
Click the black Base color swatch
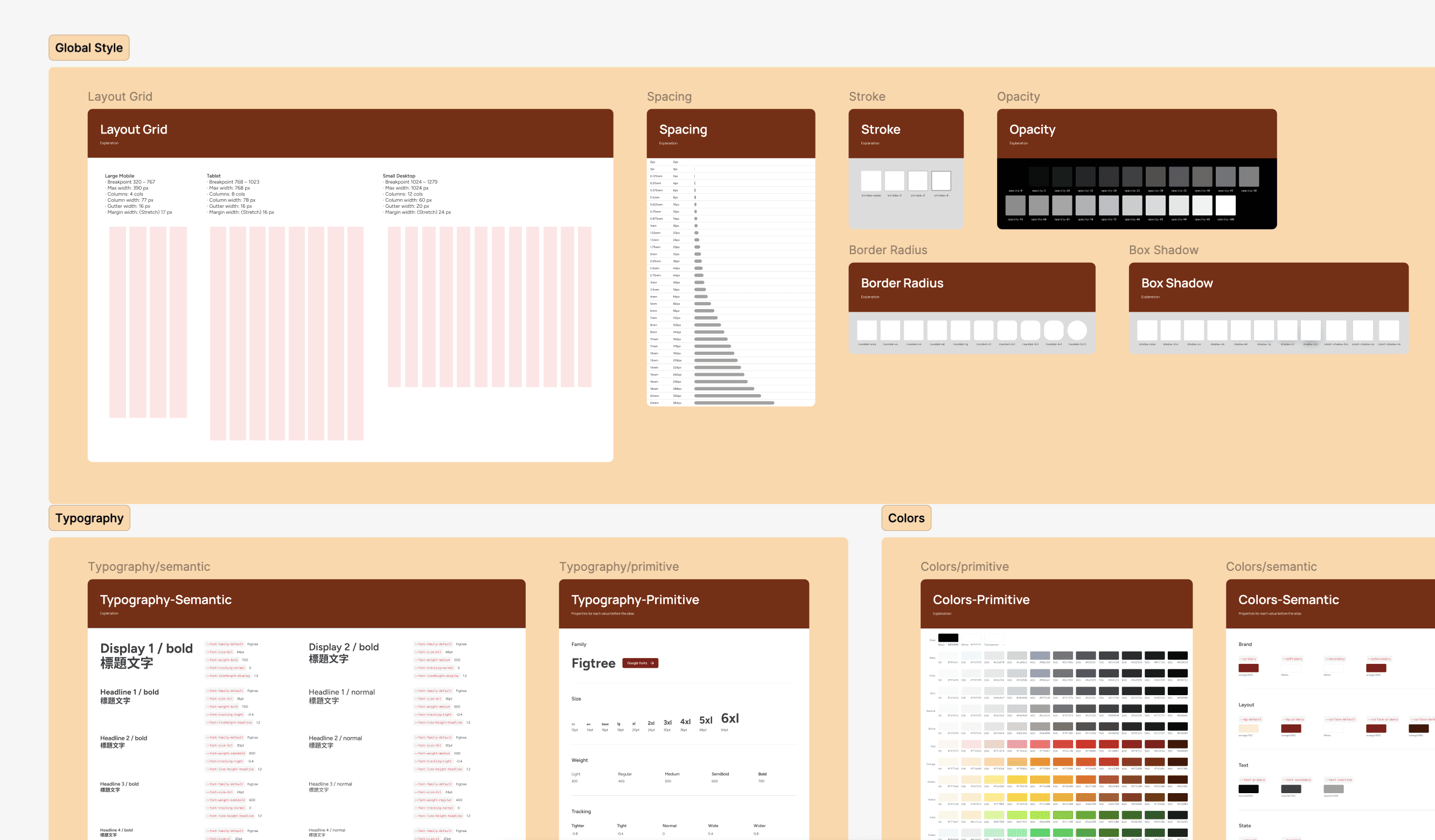pos(948,638)
